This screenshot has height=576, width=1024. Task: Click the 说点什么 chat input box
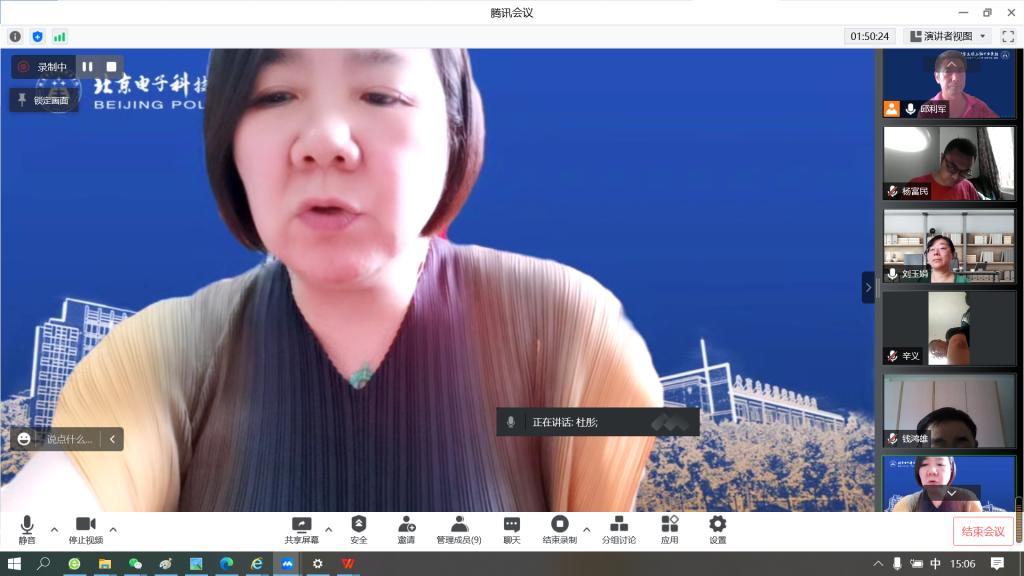68,439
